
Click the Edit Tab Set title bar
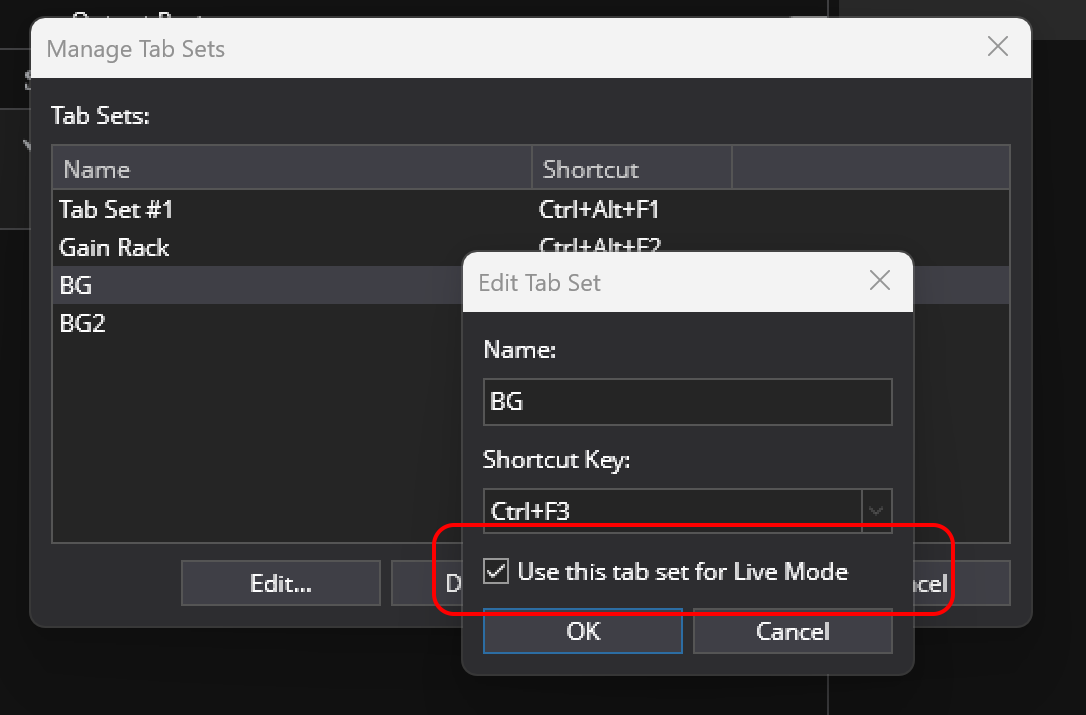pyautogui.click(x=660, y=282)
